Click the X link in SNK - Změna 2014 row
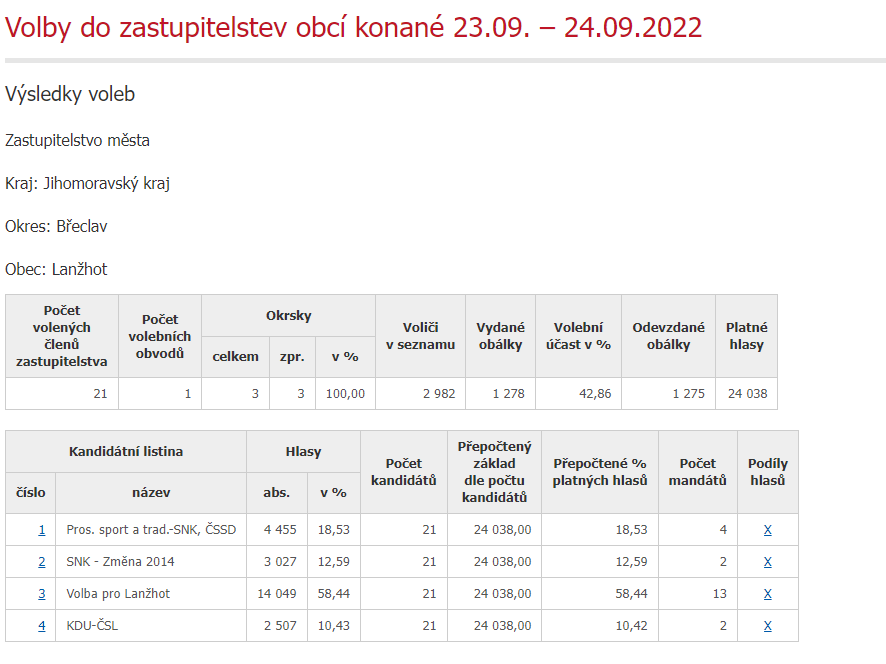886x664 pixels. tap(767, 562)
